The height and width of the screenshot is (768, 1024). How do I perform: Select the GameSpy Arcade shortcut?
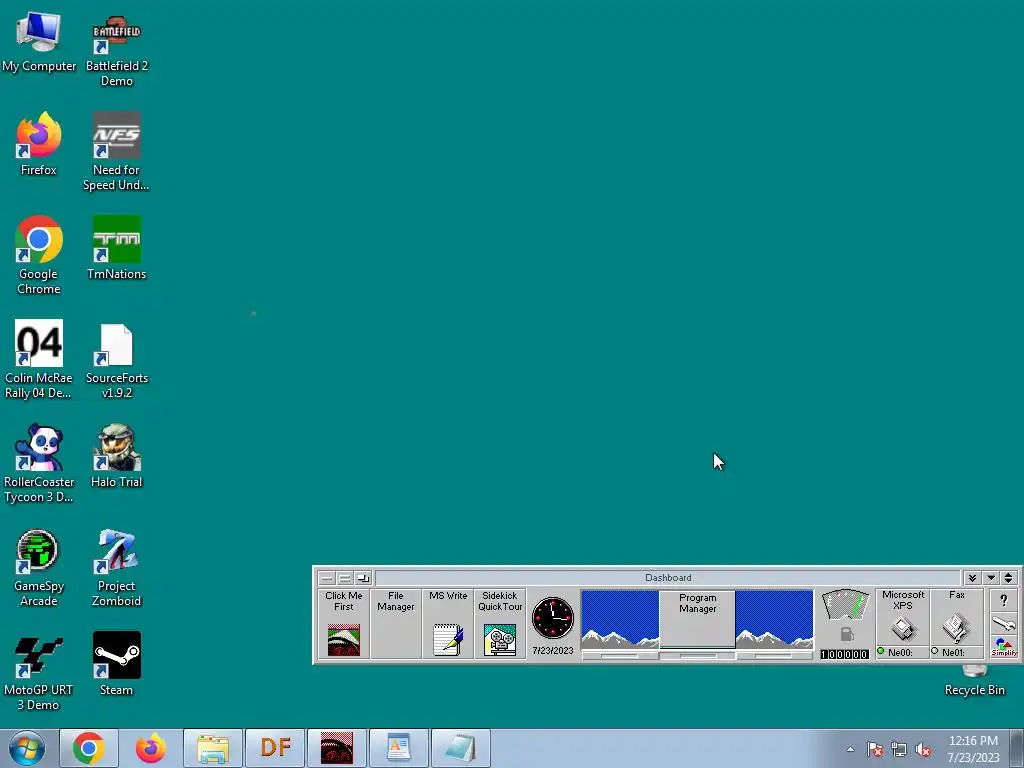[39, 568]
